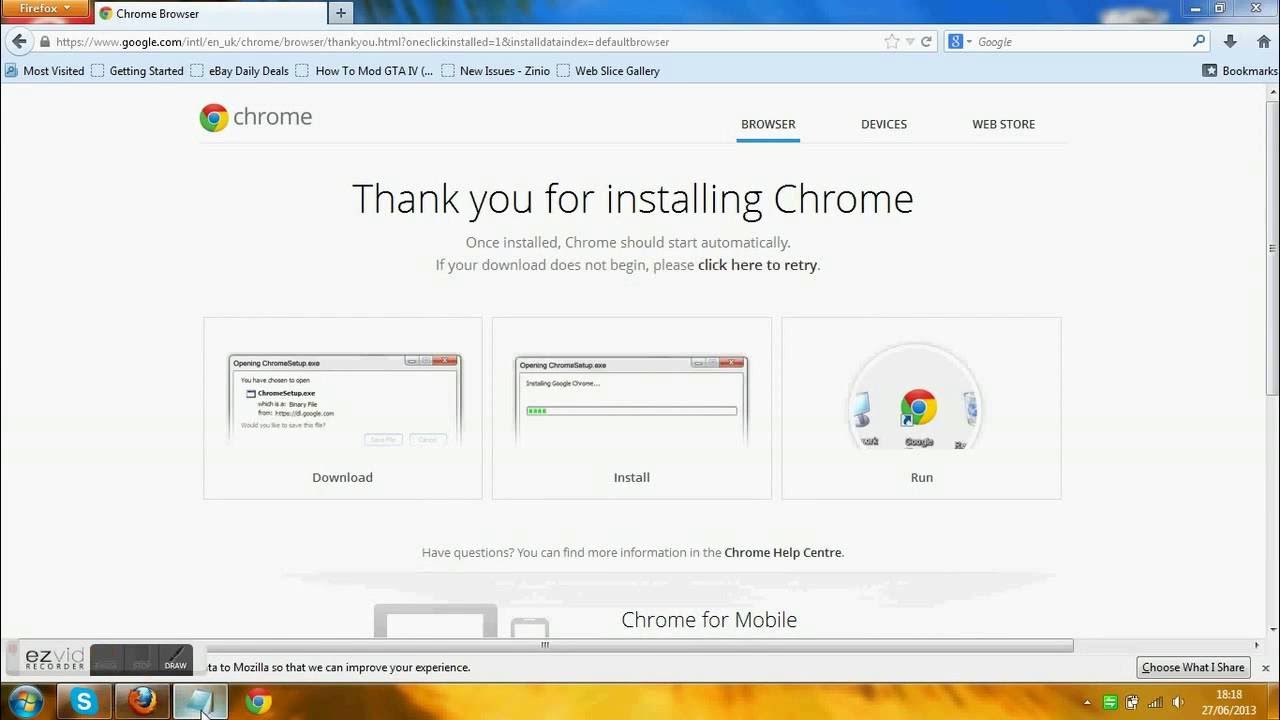Image resolution: width=1280 pixels, height=720 pixels.
Task: Open the network signal tray icon
Action: point(1156,702)
